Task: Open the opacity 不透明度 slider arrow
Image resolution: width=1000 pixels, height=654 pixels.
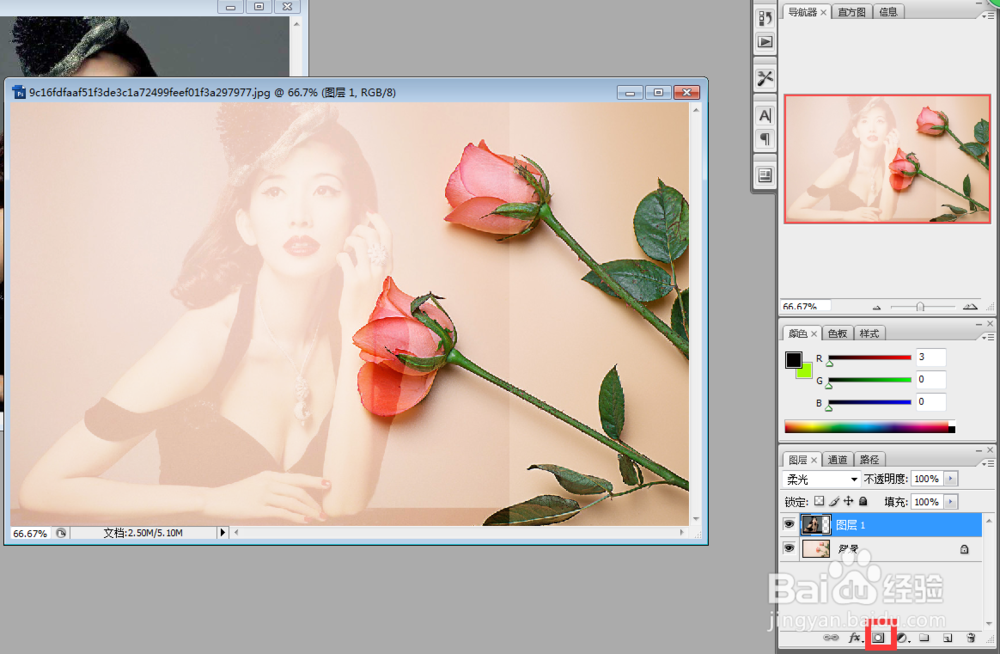Action: click(x=951, y=479)
